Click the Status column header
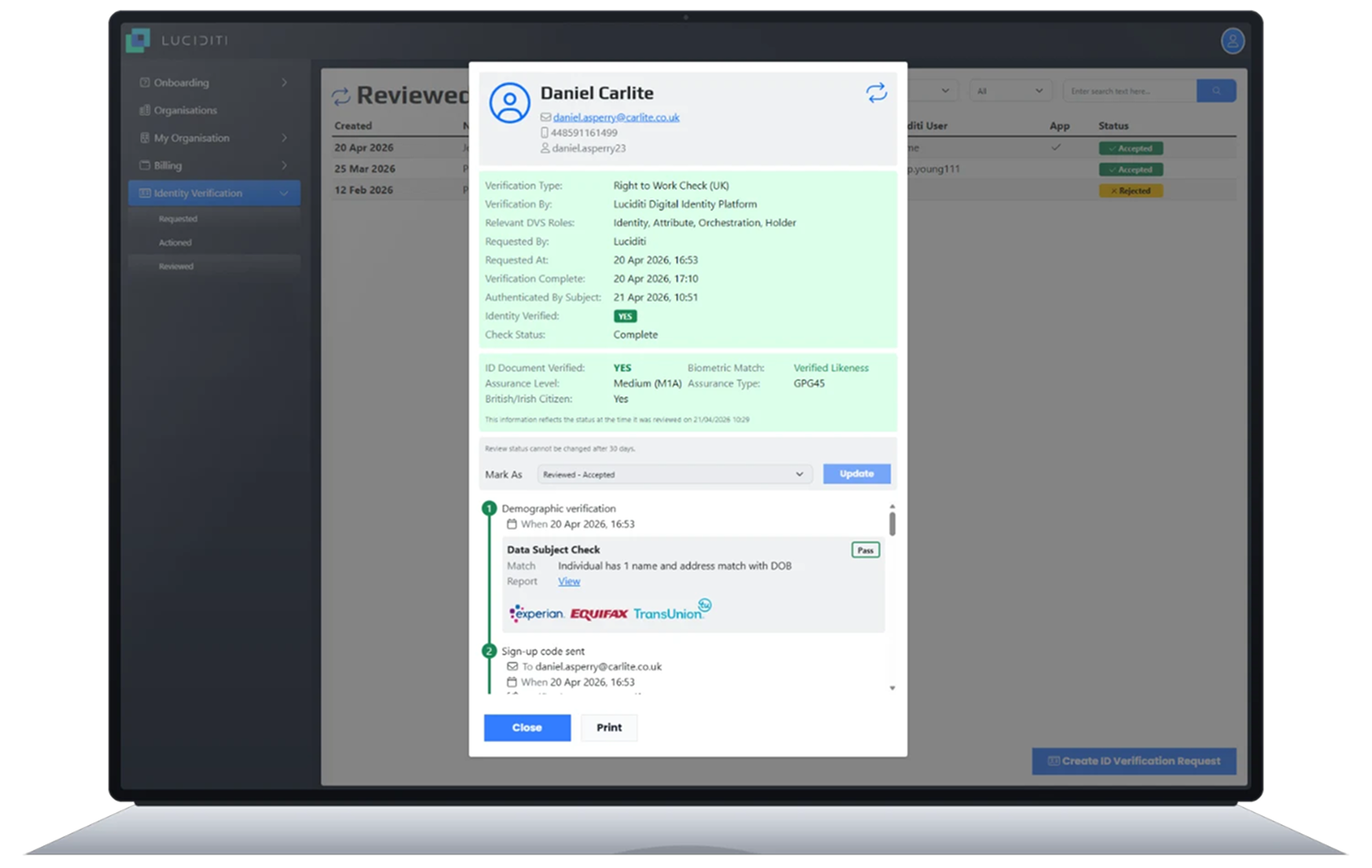The height and width of the screenshot is (868, 1372). click(x=1113, y=126)
